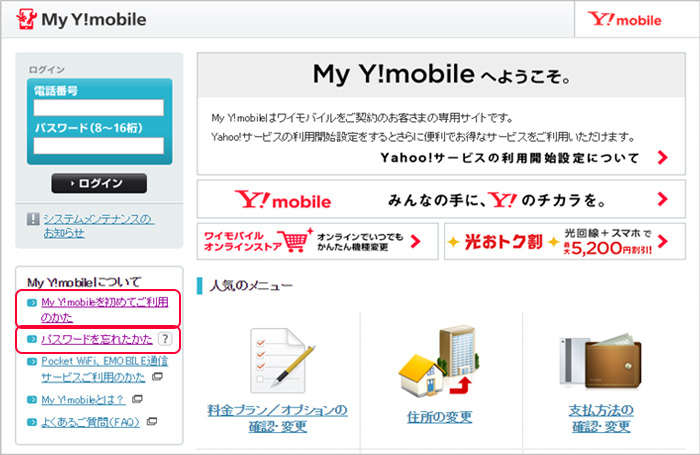Image resolution: width=700 pixels, height=455 pixels.
Task: Click the shopping cart icon in online store banner
Action: (x=293, y=241)
